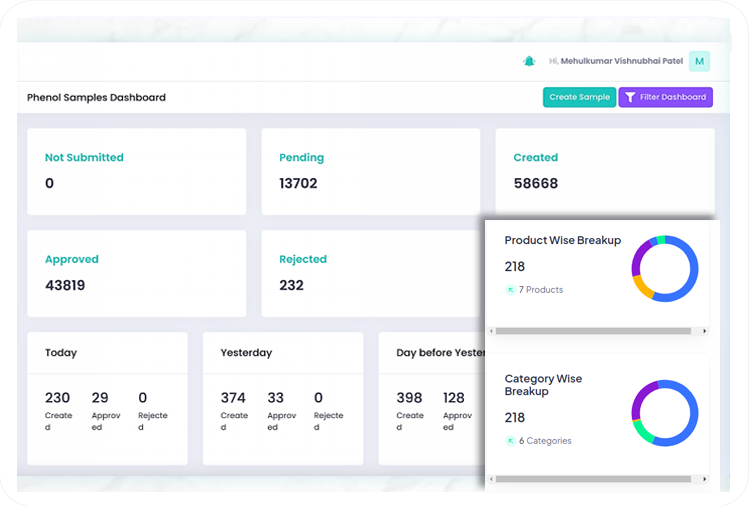Click the funnel icon on Filter Dashboard
Image resolution: width=749 pixels, height=506 pixels.
[x=630, y=97]
